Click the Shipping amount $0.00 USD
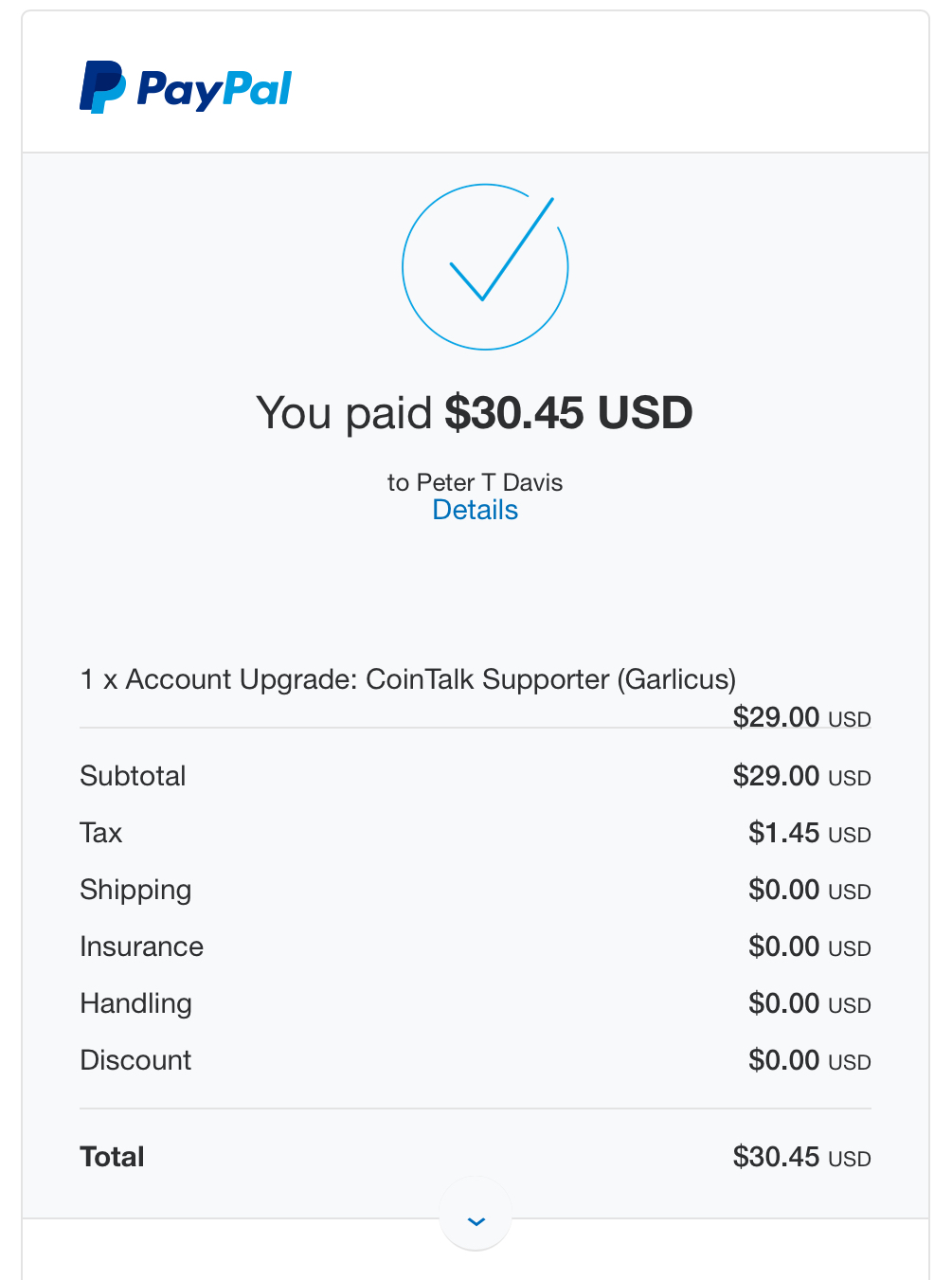This screenshot has width=952, height=1280. coord(809,890)
